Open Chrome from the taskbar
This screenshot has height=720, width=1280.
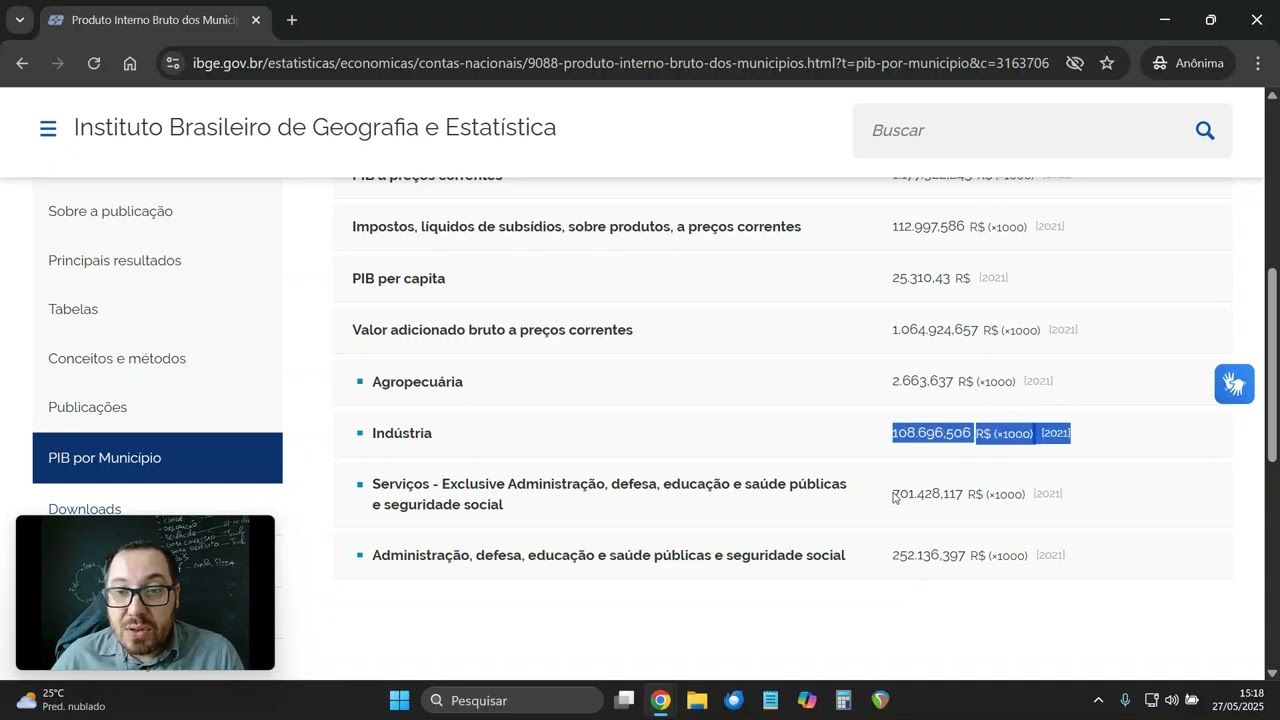coord(660,700)
